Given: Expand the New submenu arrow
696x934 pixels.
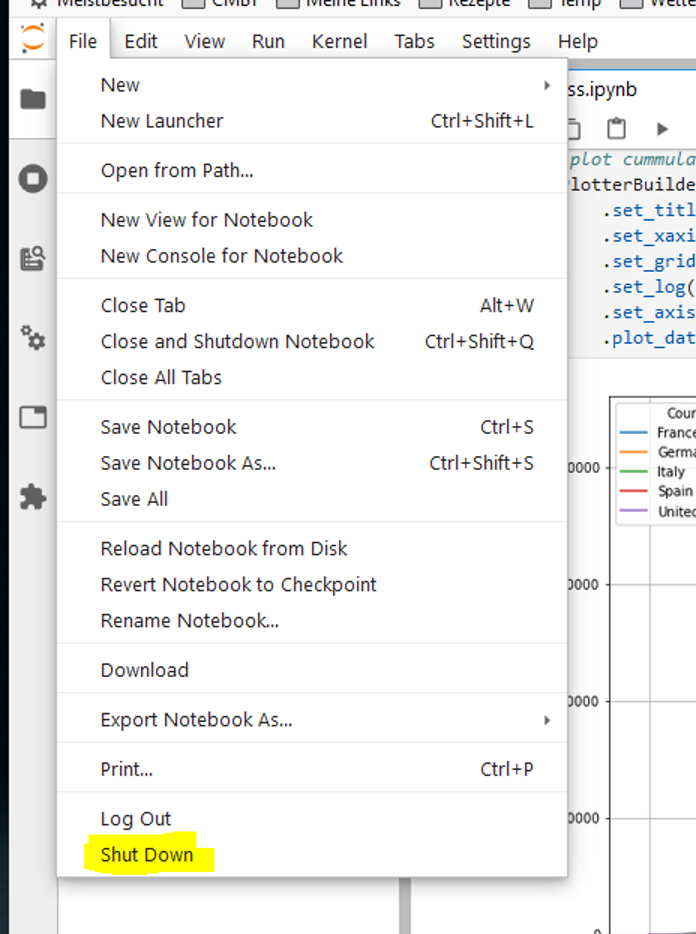Looking at the screenshot, I should point(546,86).
